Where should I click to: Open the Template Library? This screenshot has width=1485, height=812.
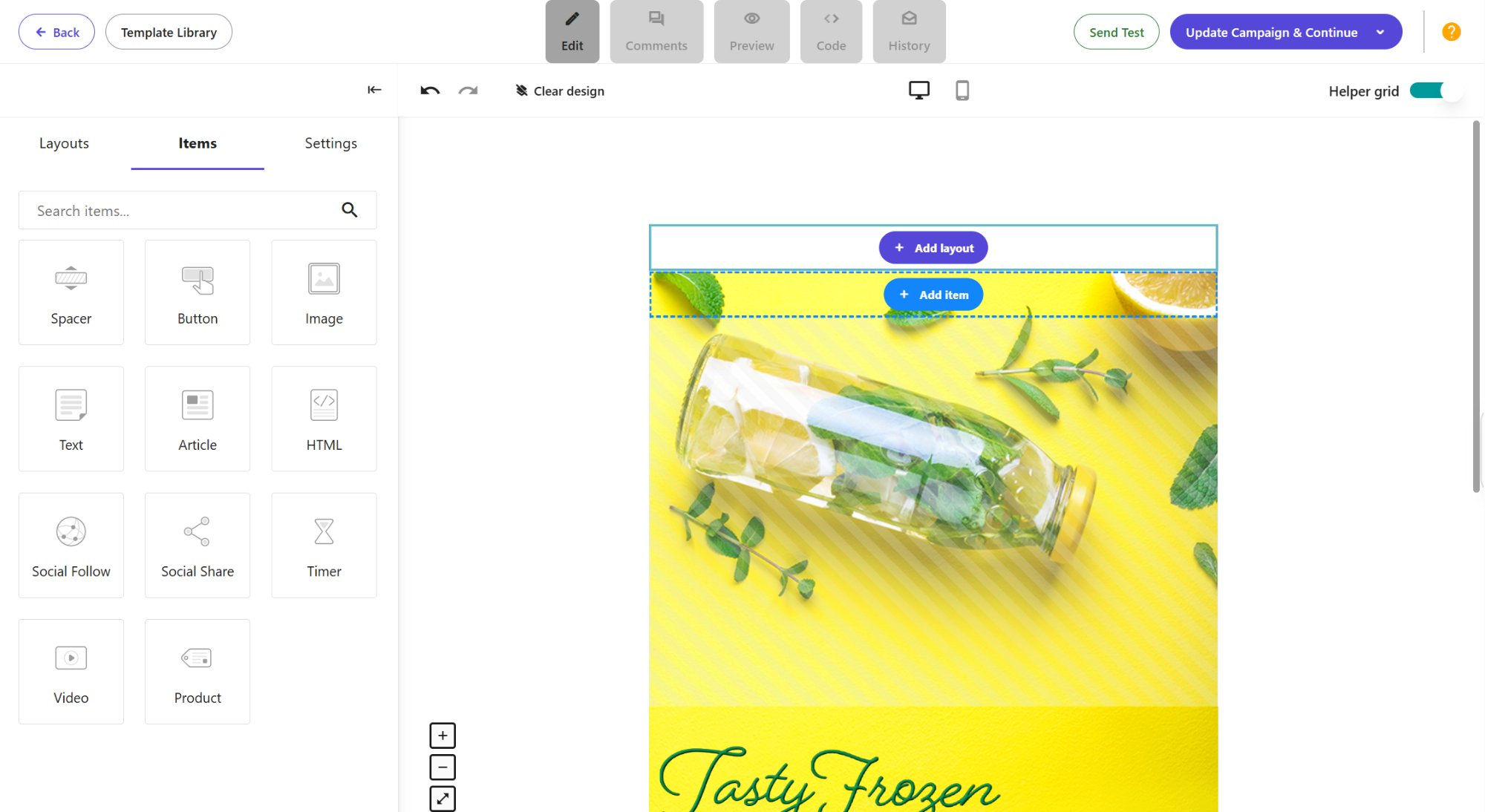click(x=169, y=32)
